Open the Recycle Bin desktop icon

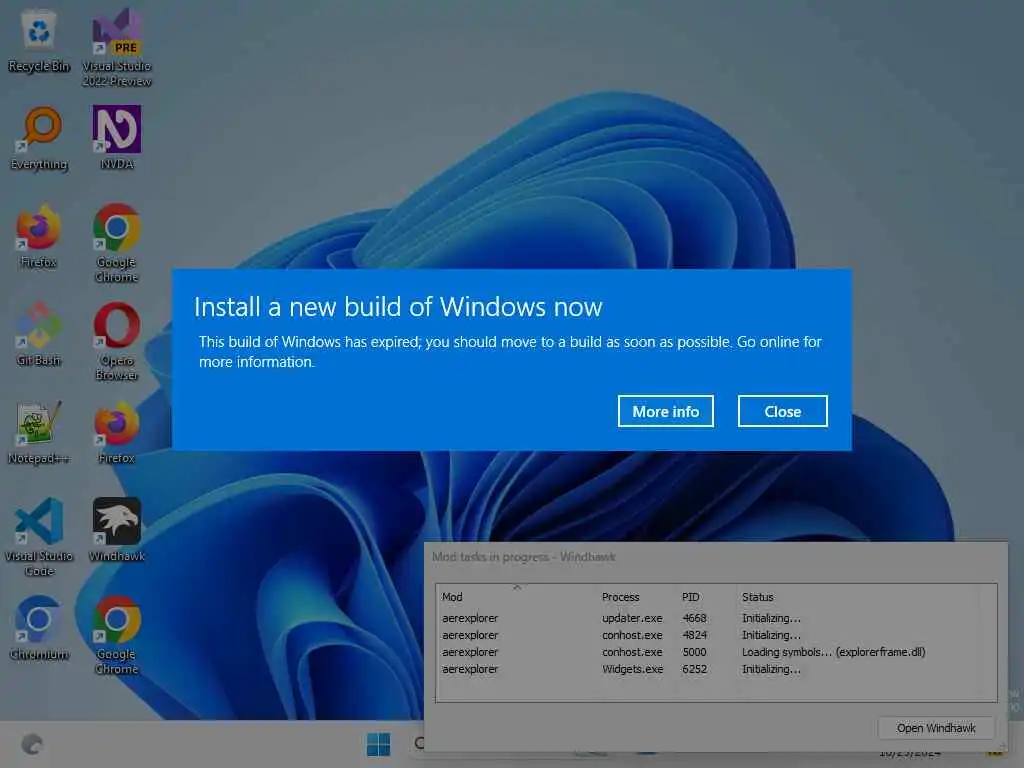(x=39, y=40)
